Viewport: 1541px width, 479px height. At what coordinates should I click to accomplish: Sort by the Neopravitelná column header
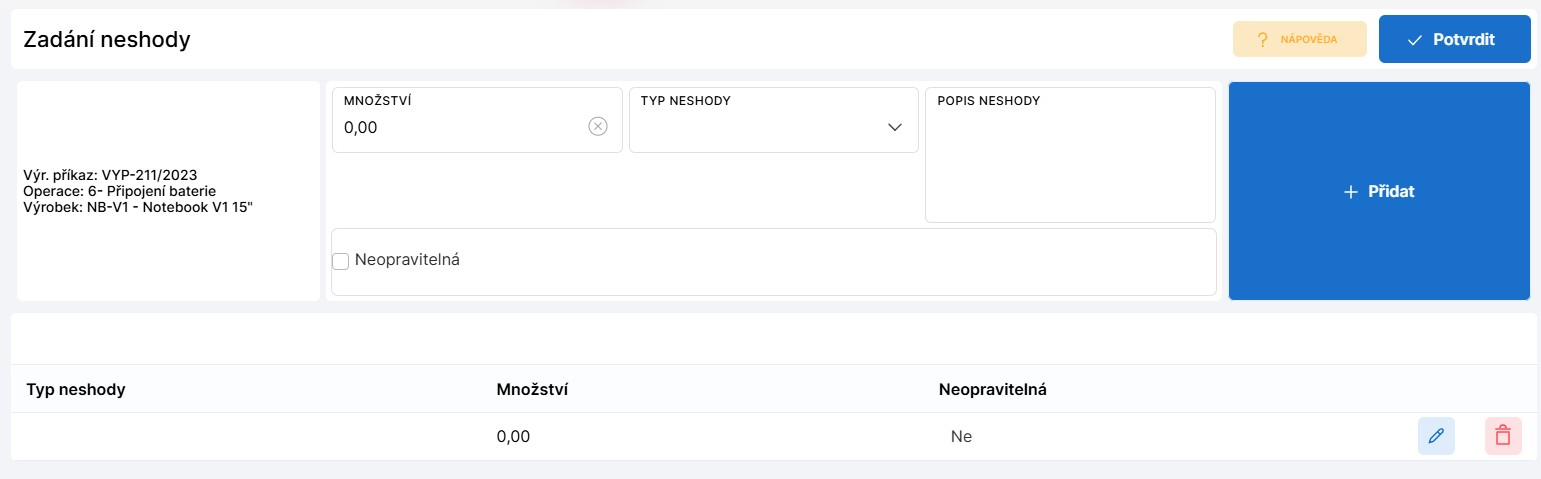point(992,389)
